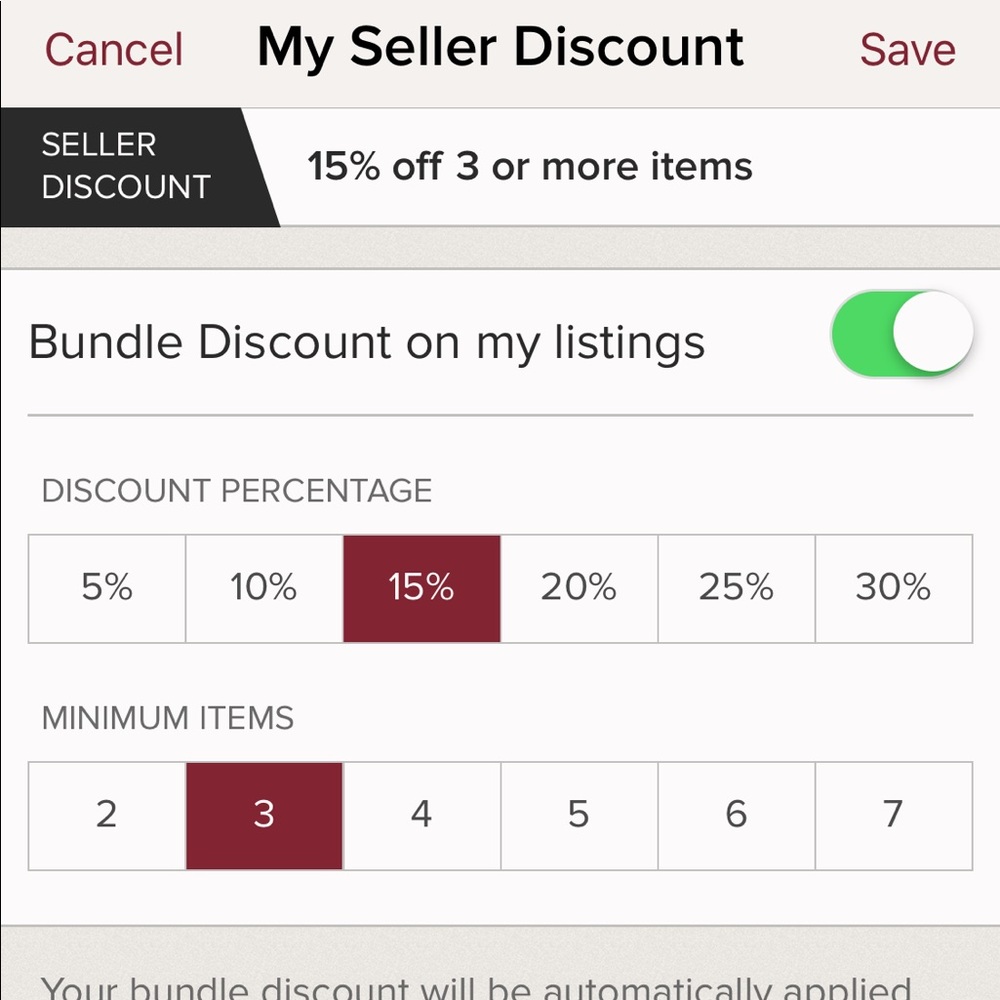Save the seller discount settings
The width and height of the screenshot is (1000, 1000).
point(906,48)
